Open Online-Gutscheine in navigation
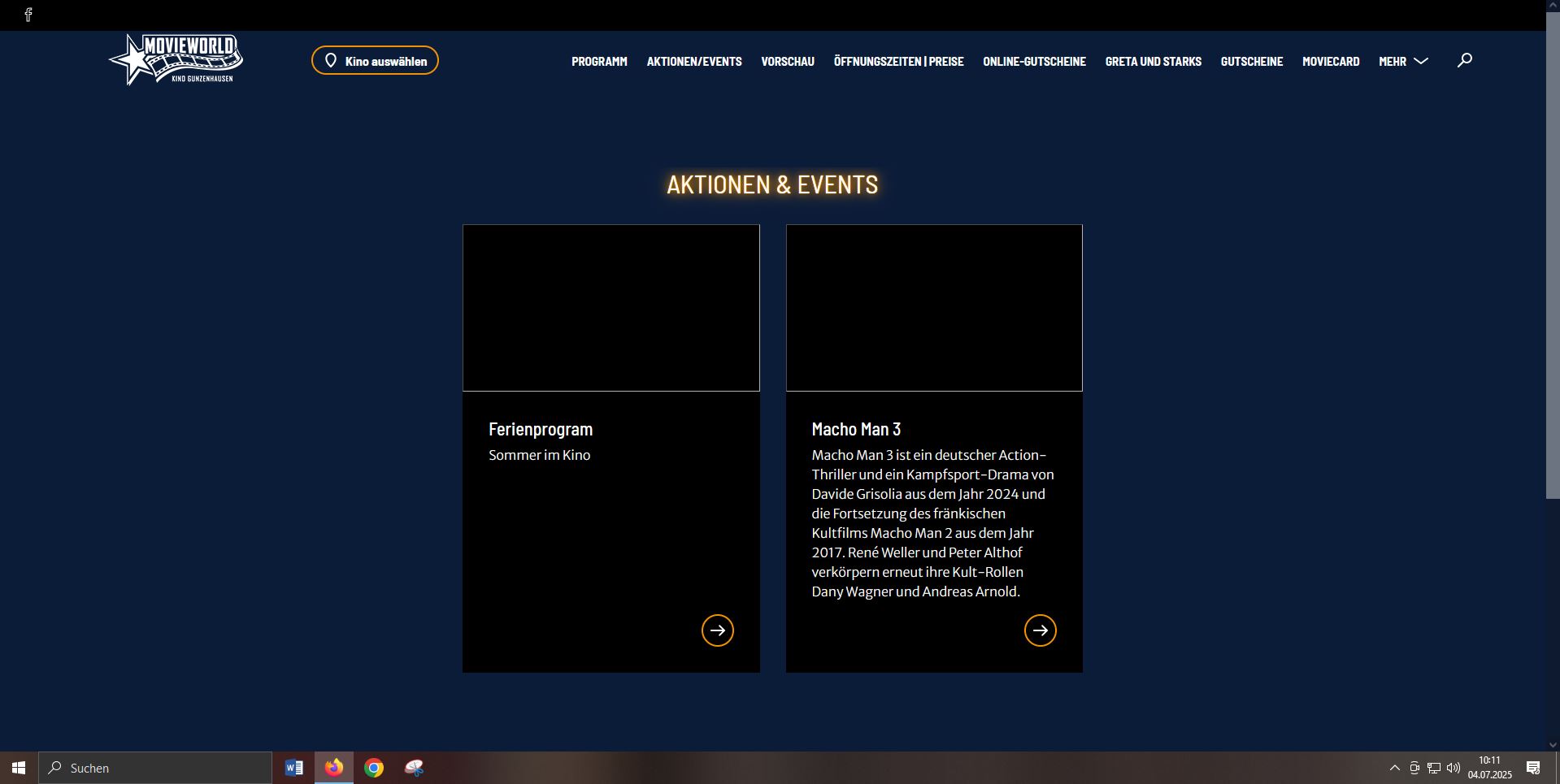Screen dimensions: 1560x784 (x=1034, y=62)
